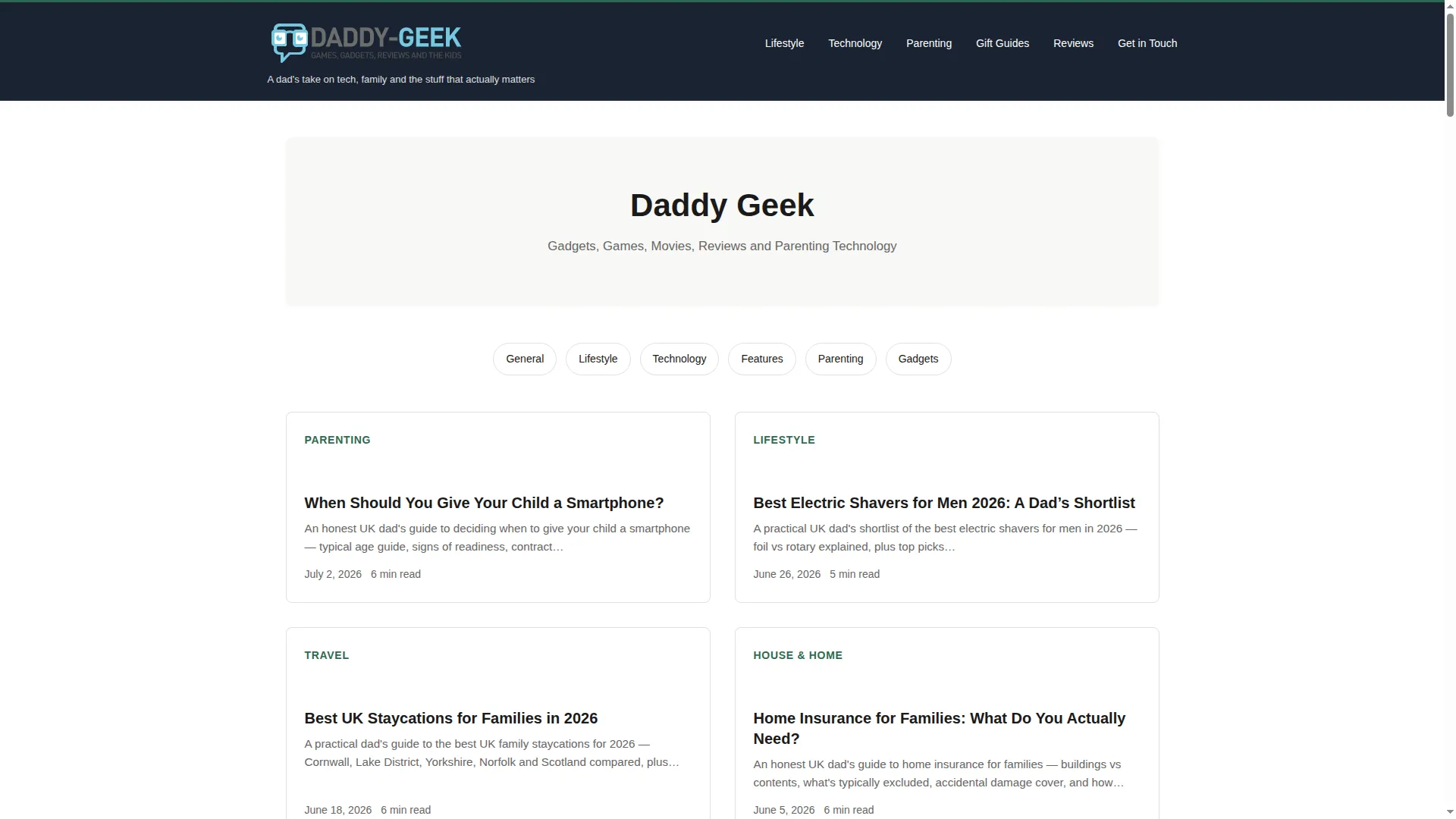This screenshot has height=819, width=1456.
Task: Click the page vertical scrollbar thumb
Action: pyautogui.click(x=1450, y=64)
